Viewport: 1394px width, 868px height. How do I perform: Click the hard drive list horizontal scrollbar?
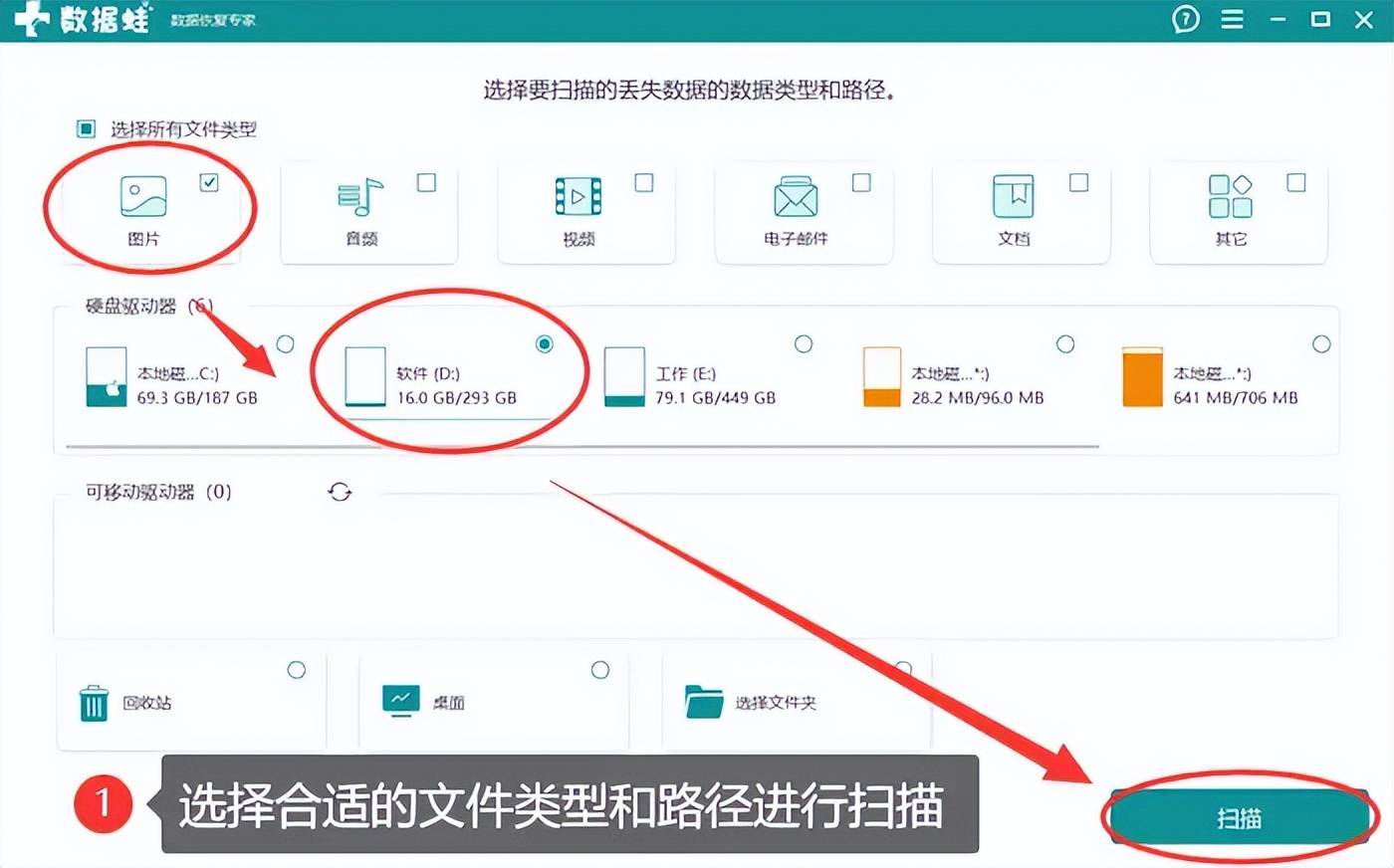[582, 447]
